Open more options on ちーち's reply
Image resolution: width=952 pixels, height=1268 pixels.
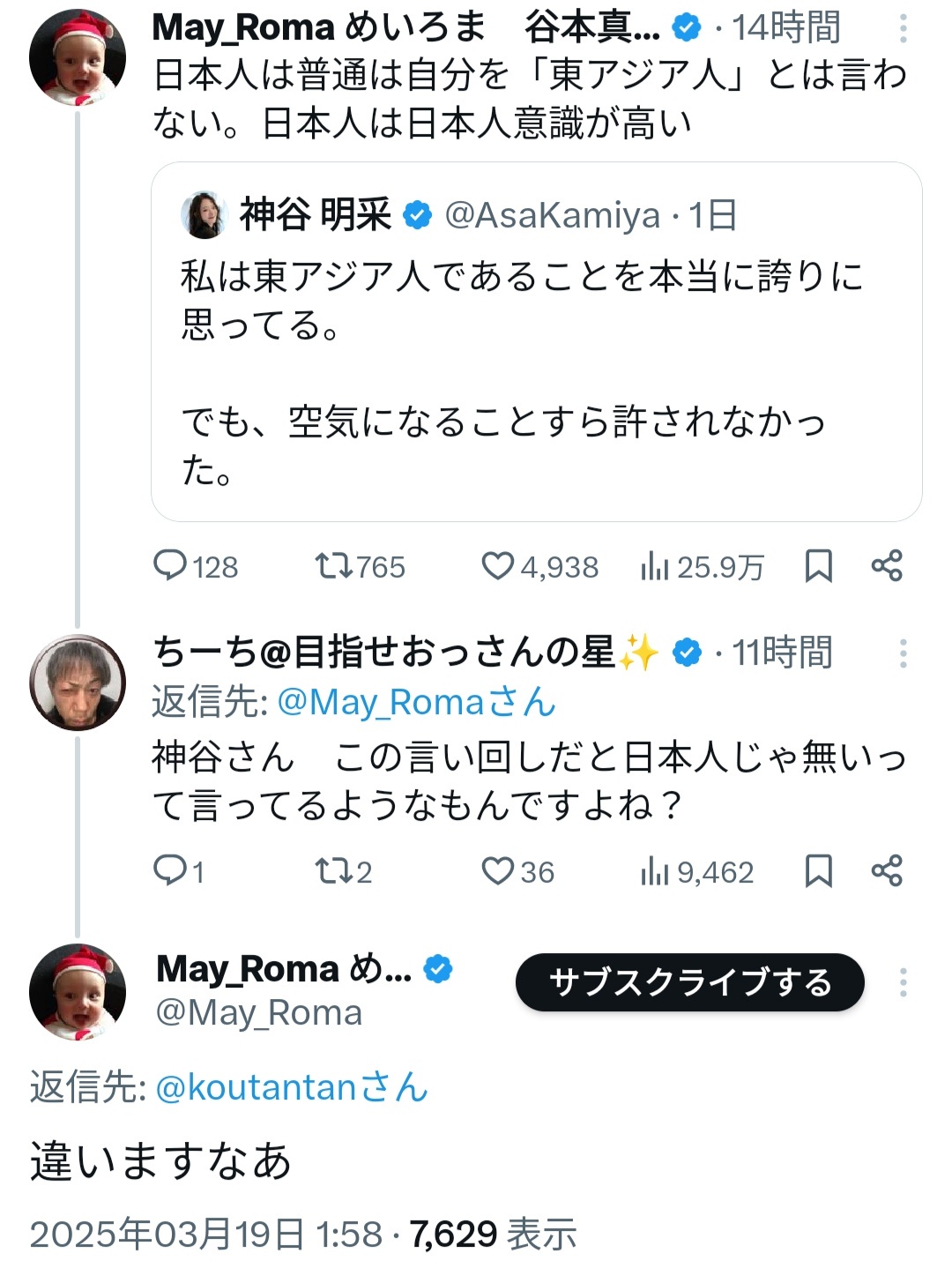(x=904, y=653)
